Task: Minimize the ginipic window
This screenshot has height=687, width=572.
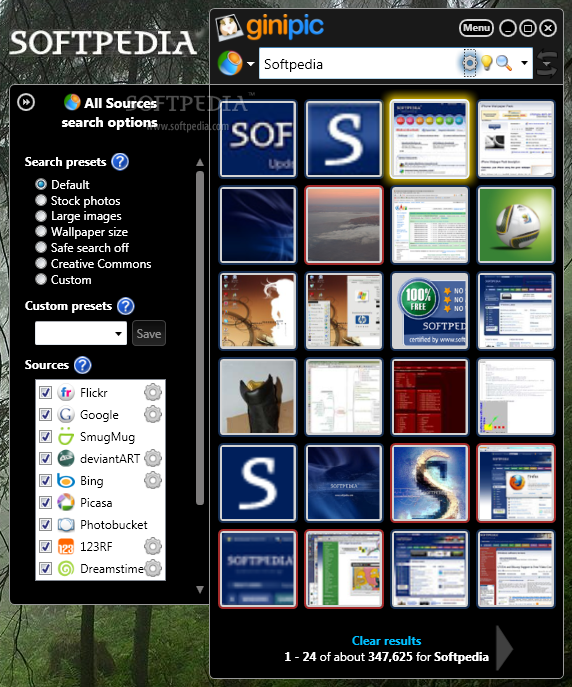Action: (x=508, y=28)
